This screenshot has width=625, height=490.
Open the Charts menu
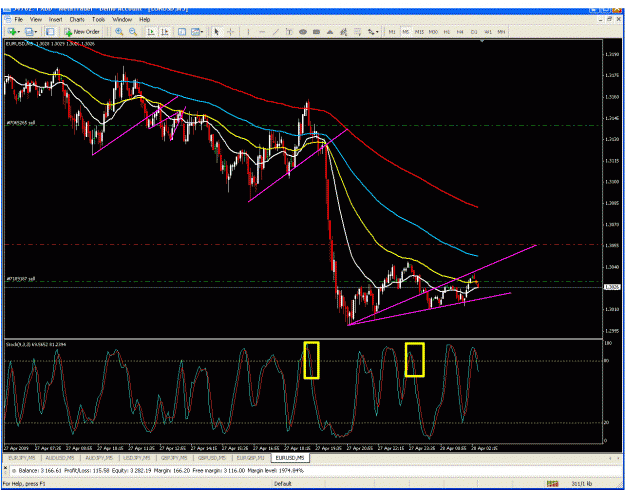click(77, 19)
